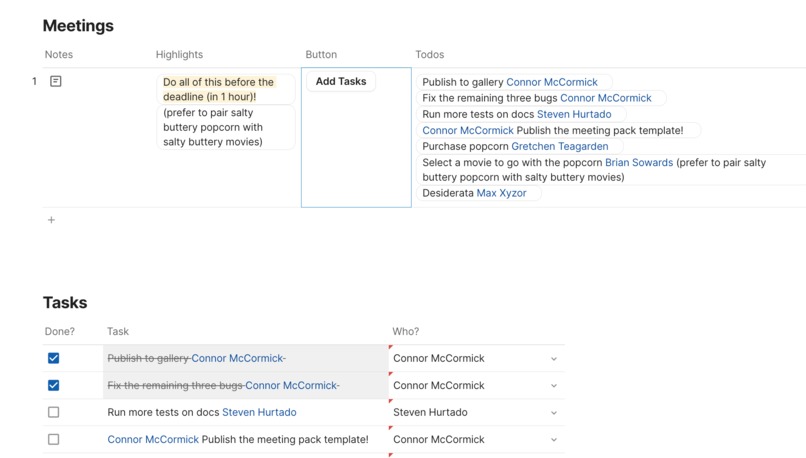Image resolution: width=806 pixels, height=458 pixels.
Task: Click 'Steven Hurtado' value in Who column
Action: pyautogui.click(x=430, y=412)
